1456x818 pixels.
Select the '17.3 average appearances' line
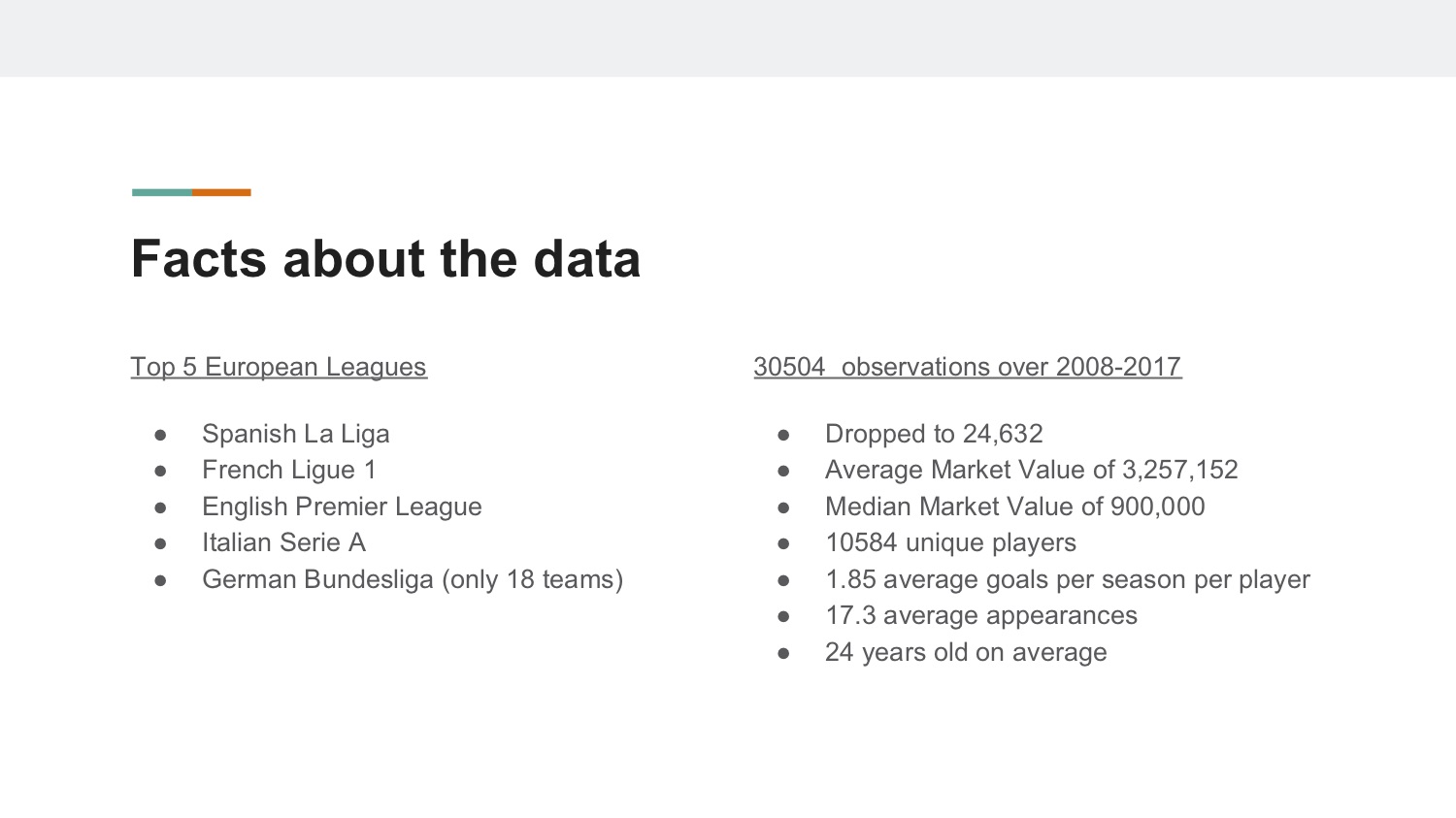[x=981, y=615]
